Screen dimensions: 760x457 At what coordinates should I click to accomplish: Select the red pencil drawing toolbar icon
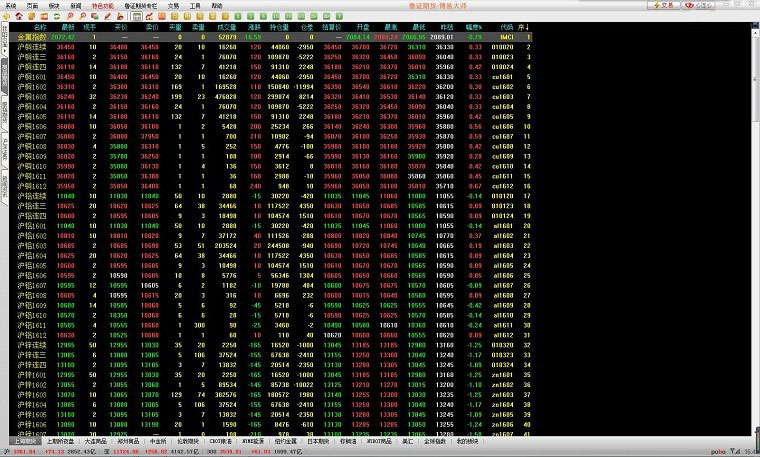coord(108,16)
